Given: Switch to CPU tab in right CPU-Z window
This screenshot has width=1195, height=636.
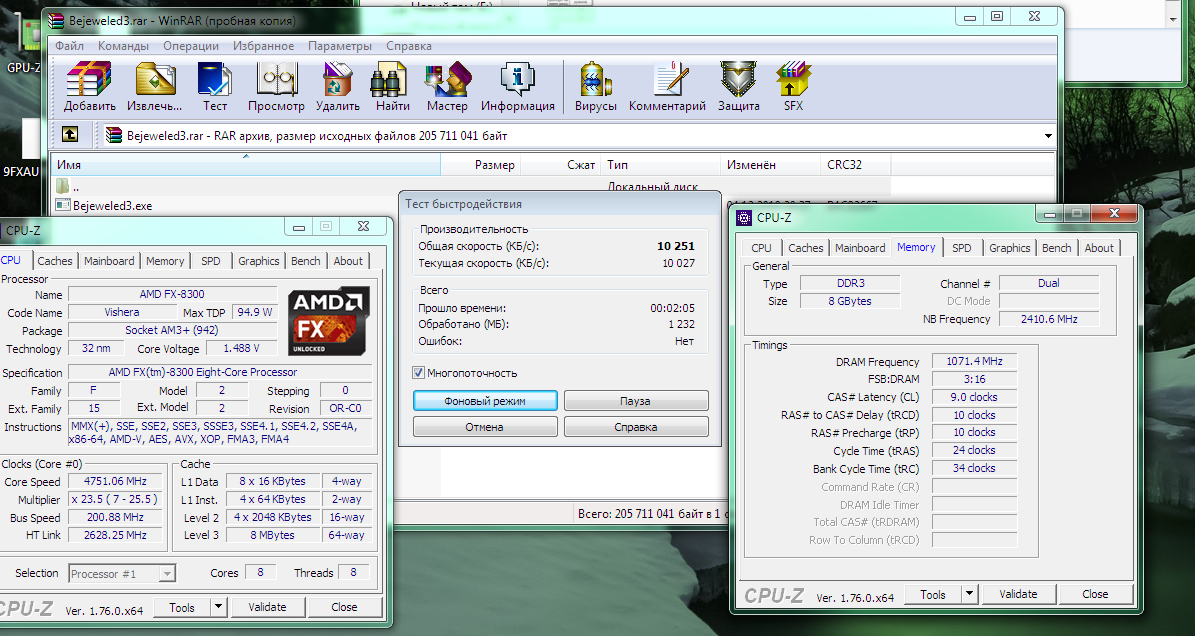Looking at the screenshot, I should coord(761,248).
